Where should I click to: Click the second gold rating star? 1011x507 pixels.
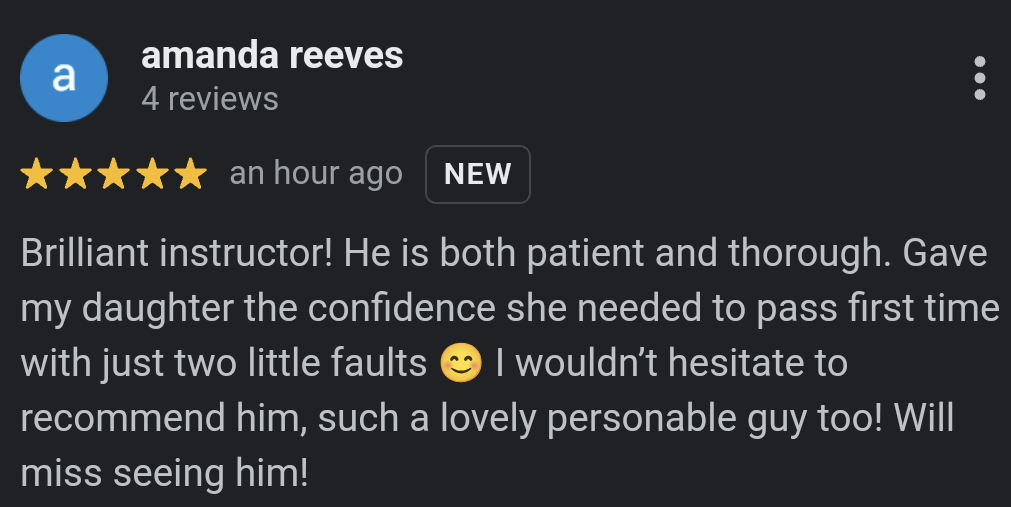[75, 175]
